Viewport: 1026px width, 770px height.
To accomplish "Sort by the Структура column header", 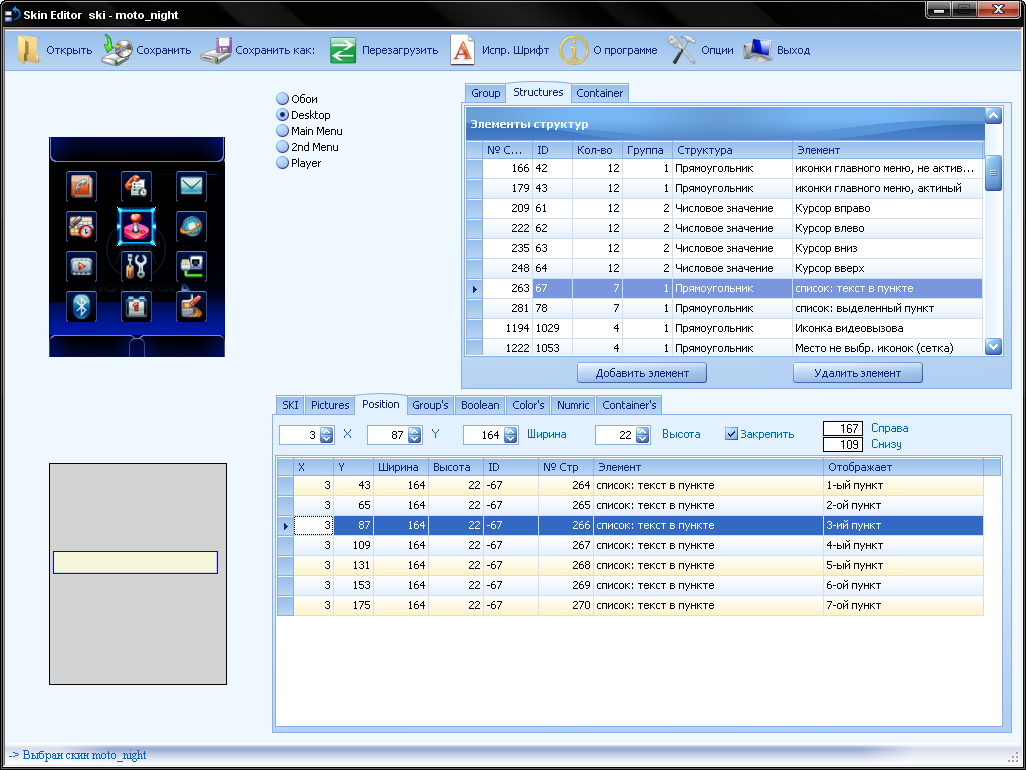I will 732,150.
